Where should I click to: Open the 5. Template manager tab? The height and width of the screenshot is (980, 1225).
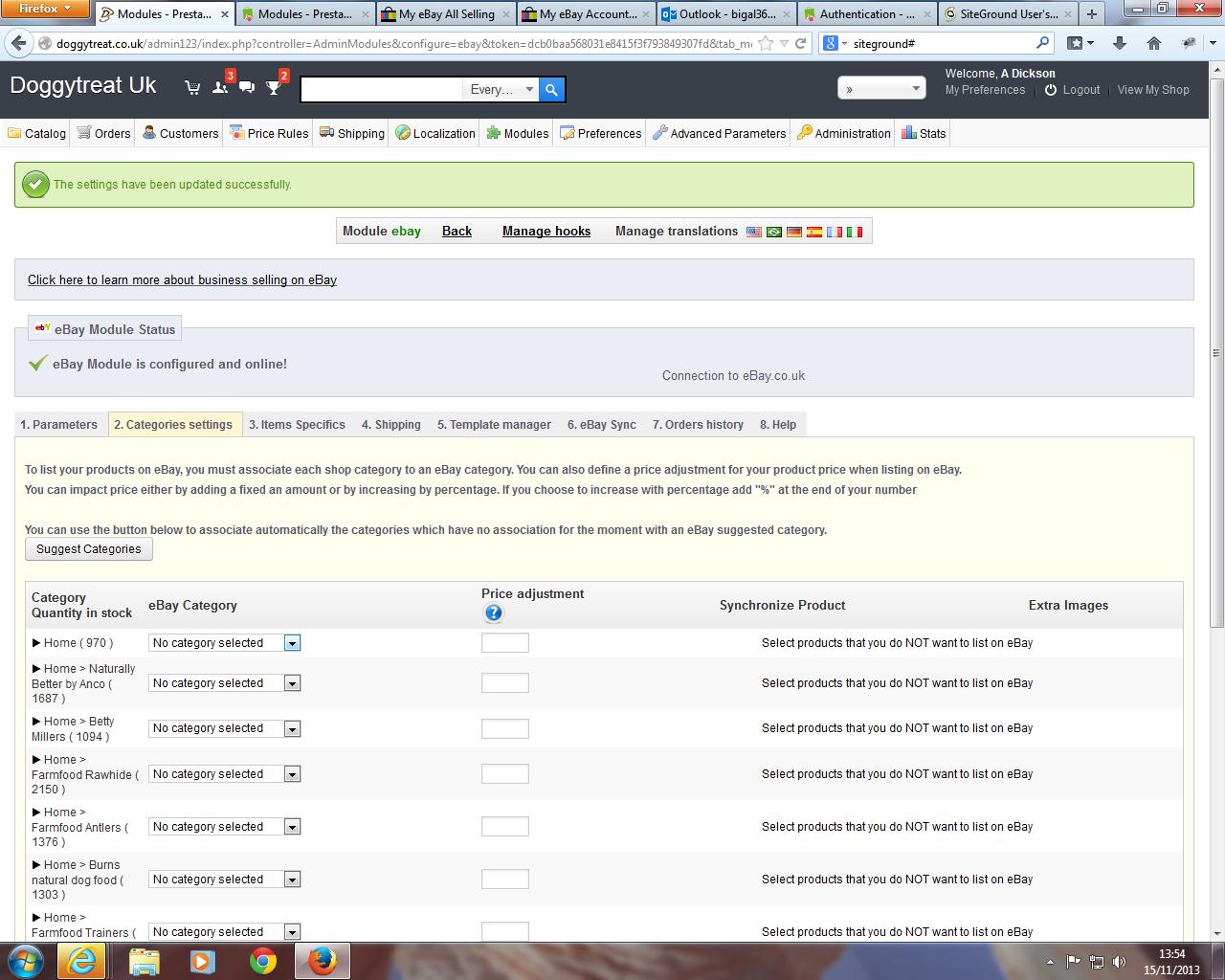tap(495, 425)
